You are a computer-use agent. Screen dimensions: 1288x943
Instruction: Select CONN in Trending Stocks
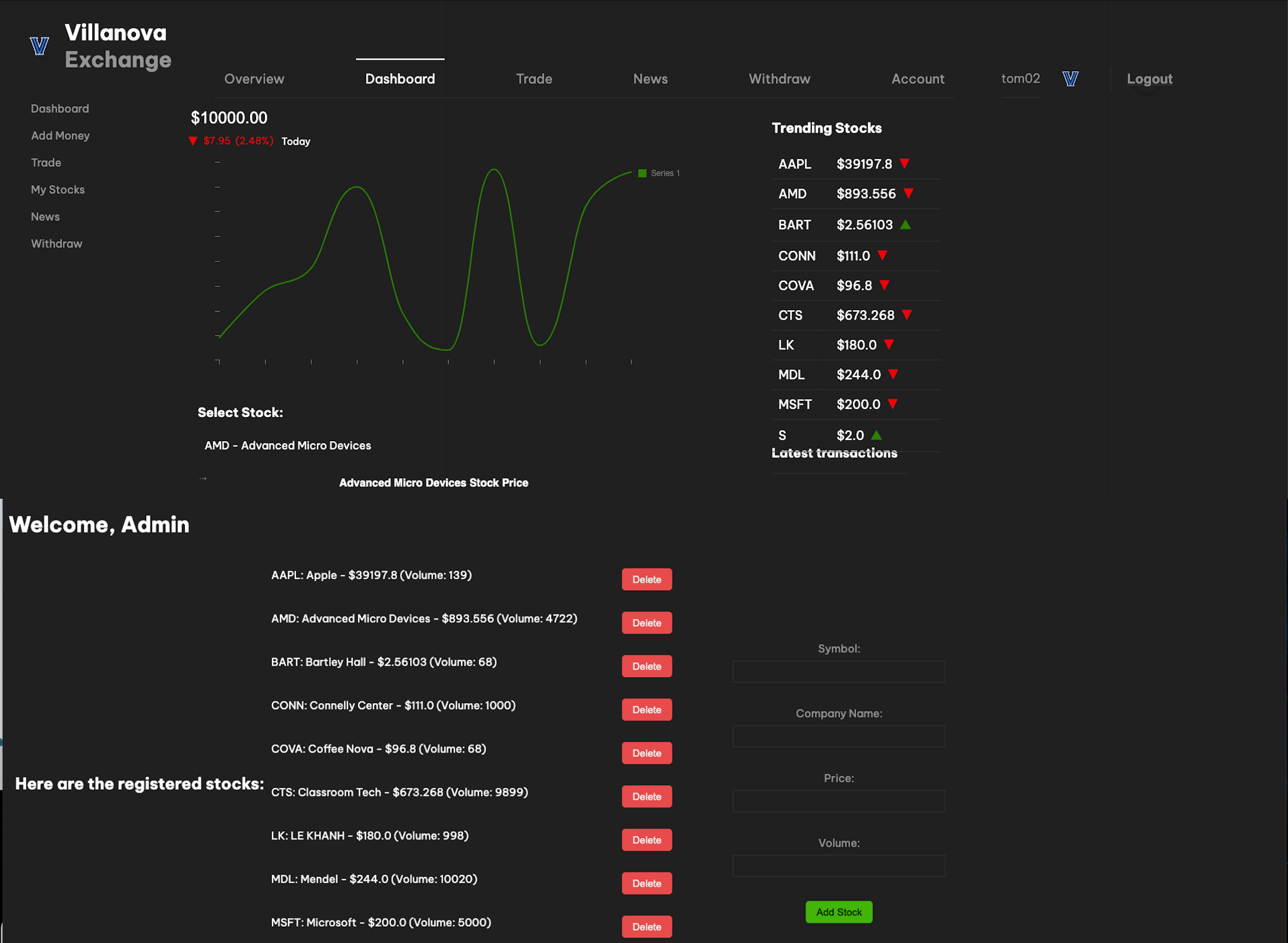tap(796, 255)
